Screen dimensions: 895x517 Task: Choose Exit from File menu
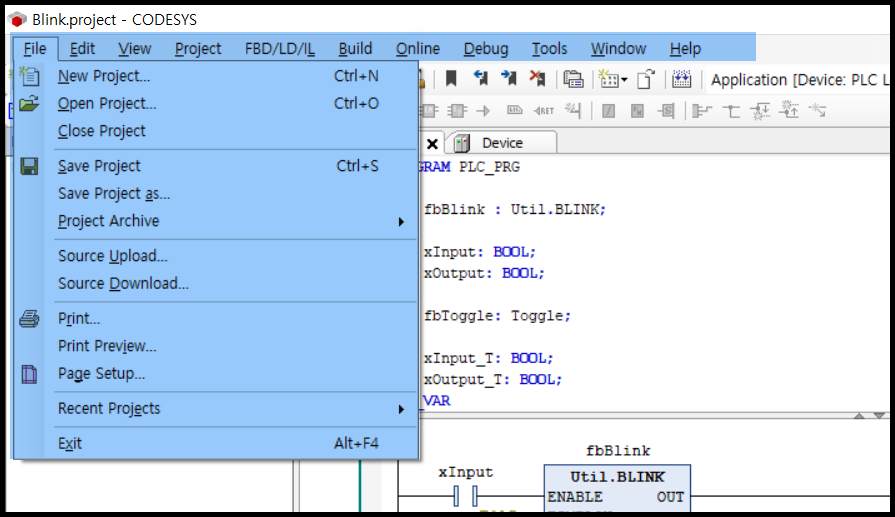click(217, 443)
